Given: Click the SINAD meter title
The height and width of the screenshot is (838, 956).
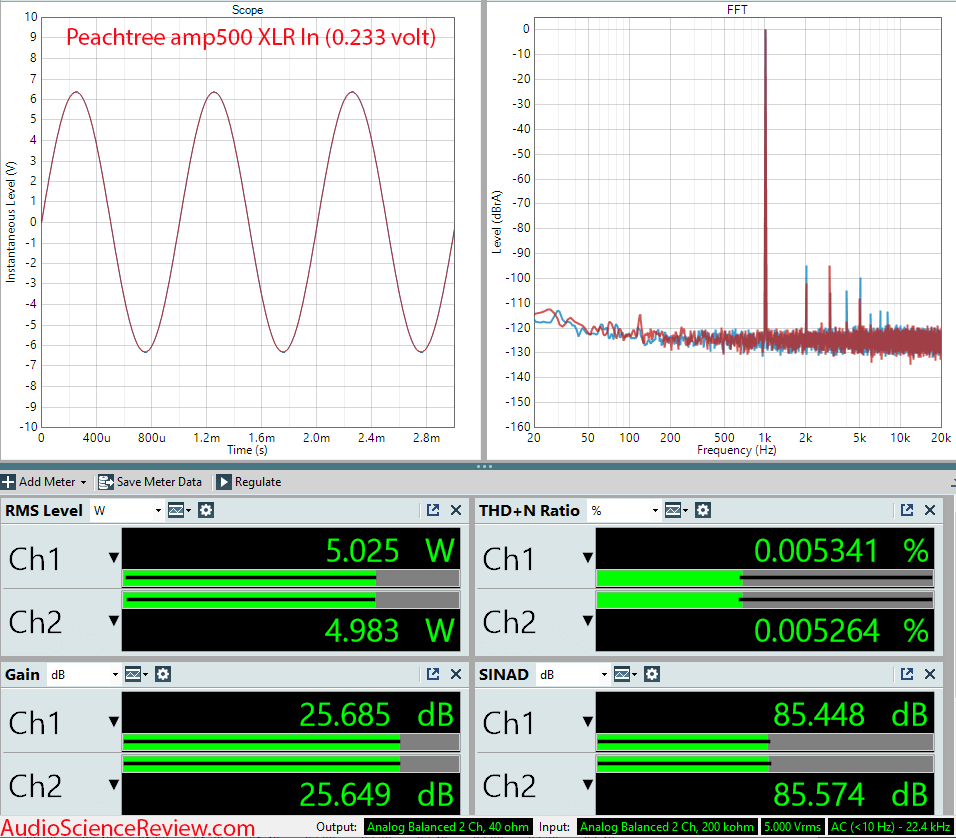Looking at the screenshot, I should (504, 675).
